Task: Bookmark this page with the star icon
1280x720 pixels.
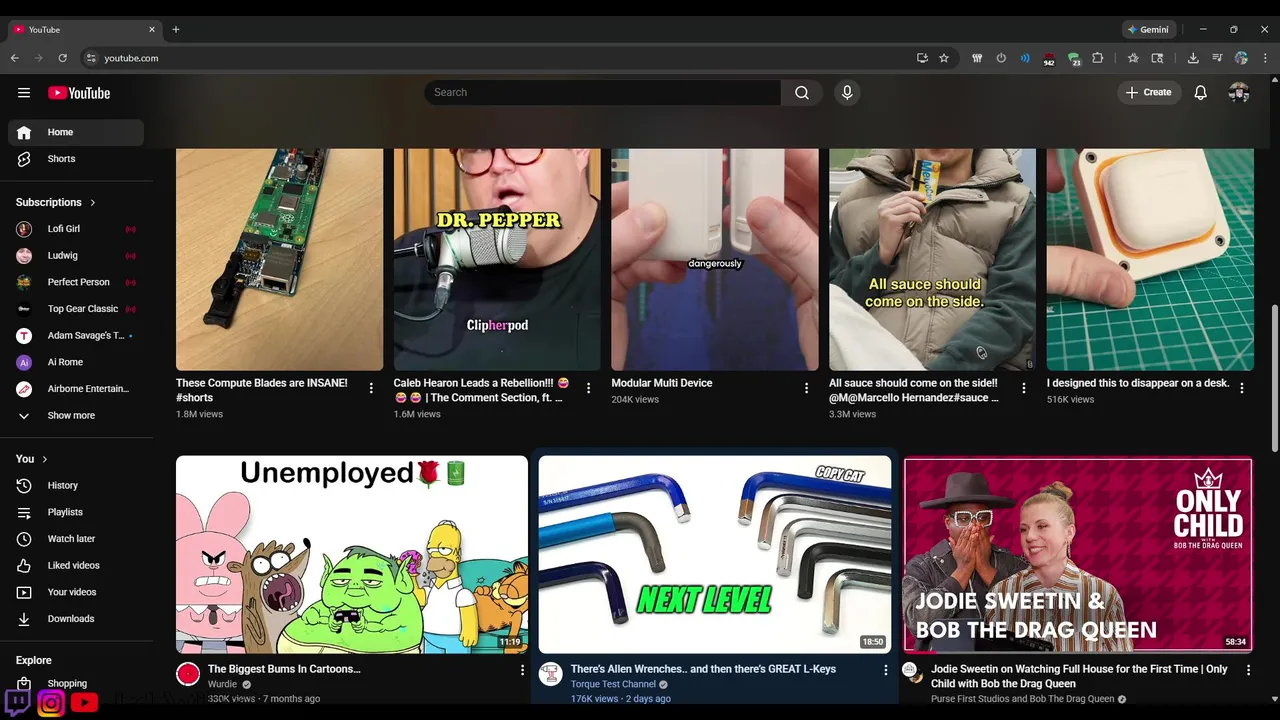Action: coord(944,58)
